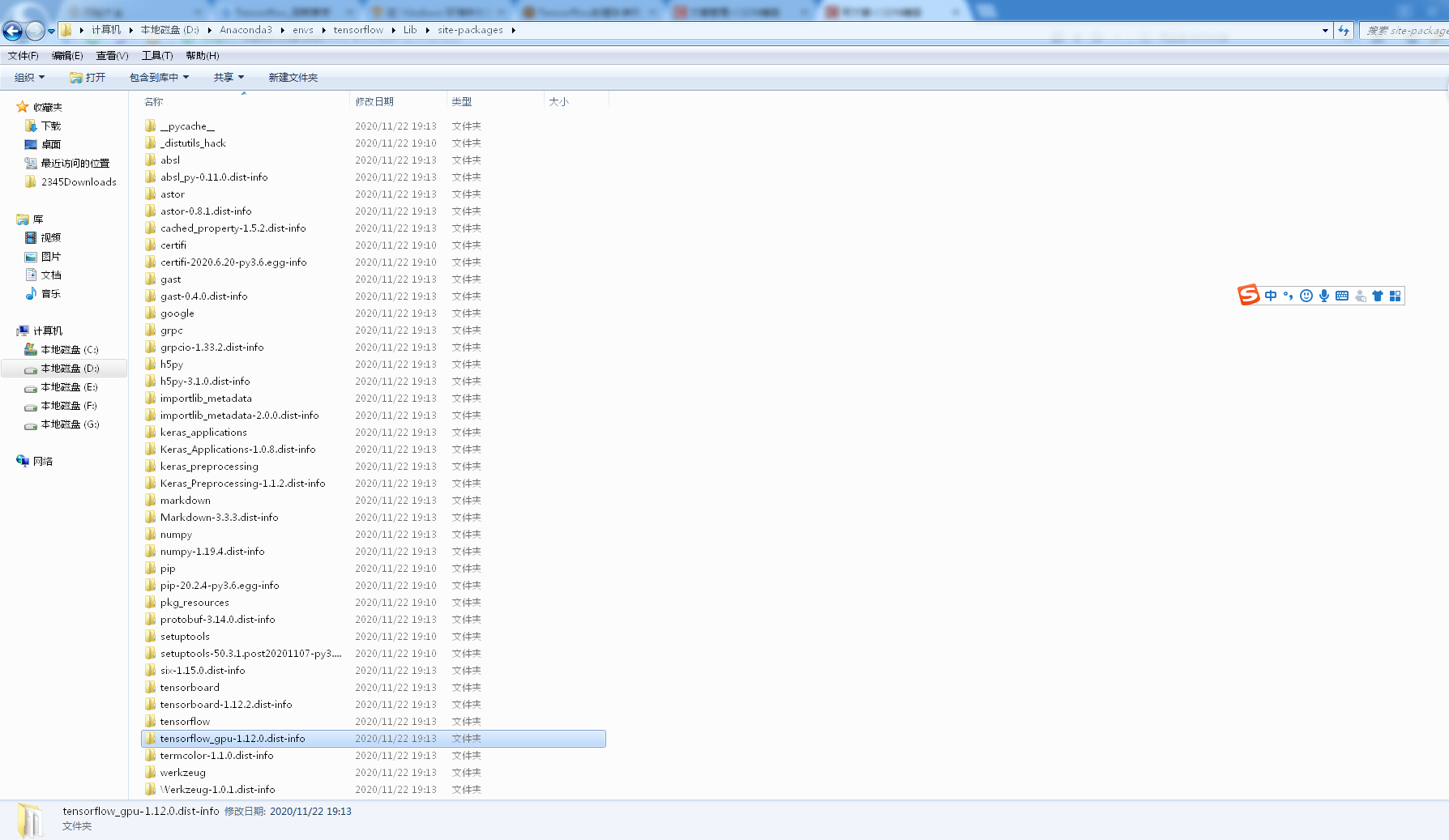Click the Back navigation arrow

click(x=12, y=31)
